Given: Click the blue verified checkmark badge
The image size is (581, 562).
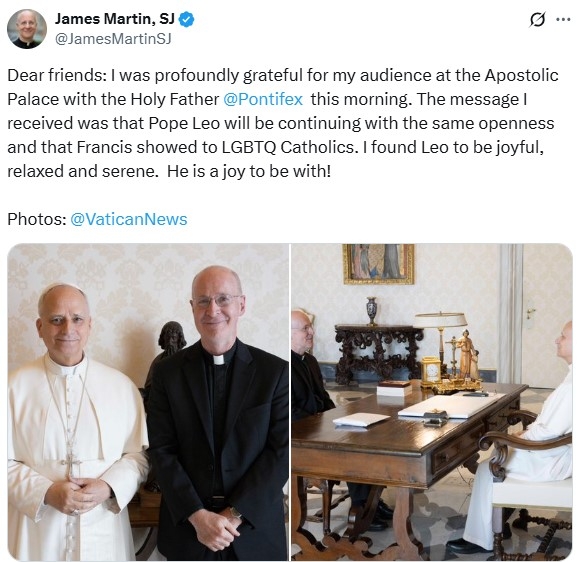Looking at the screenshot, I should point(186,20).
